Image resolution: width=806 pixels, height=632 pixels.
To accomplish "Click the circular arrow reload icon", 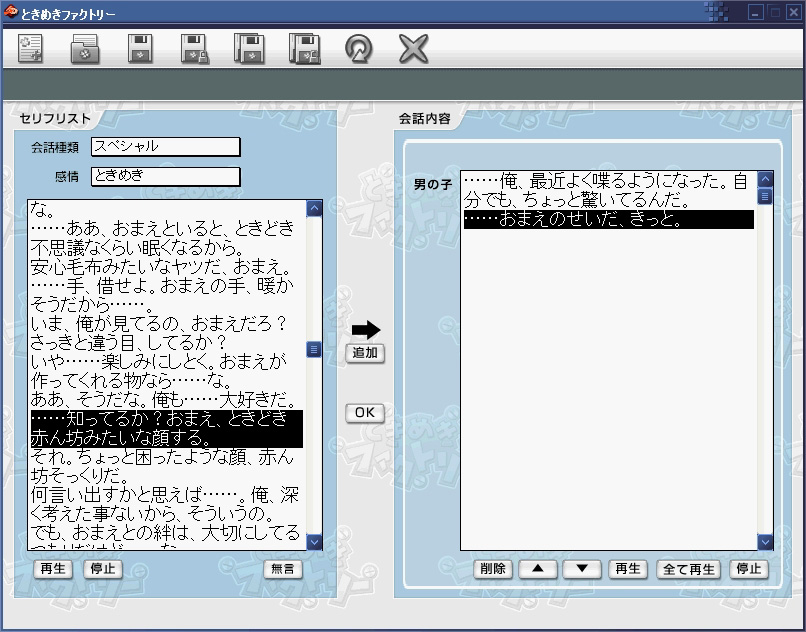I will click(358, 49).
